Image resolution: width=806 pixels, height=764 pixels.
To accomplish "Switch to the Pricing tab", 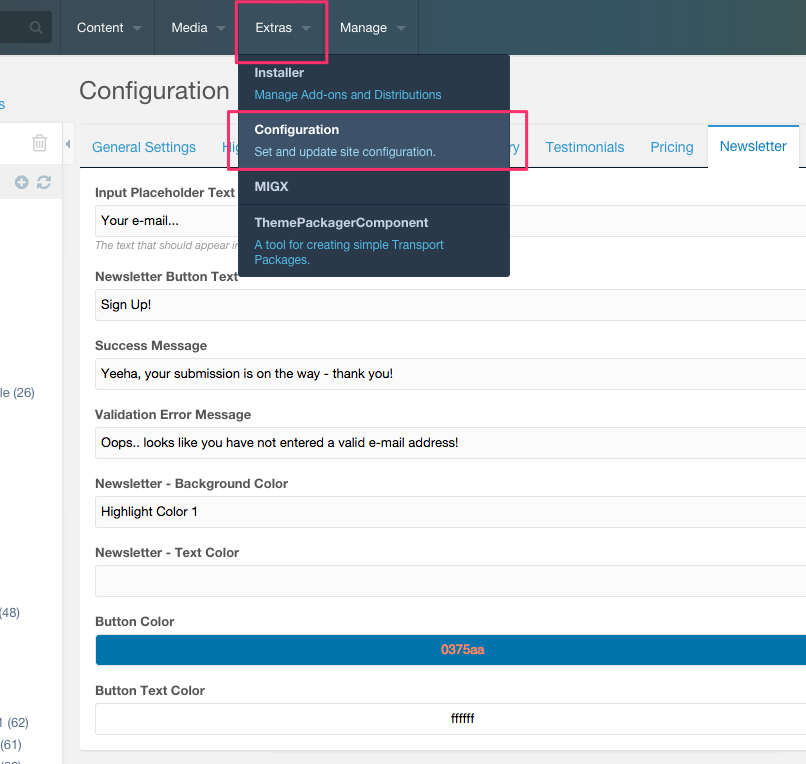I will pos(672,147).
